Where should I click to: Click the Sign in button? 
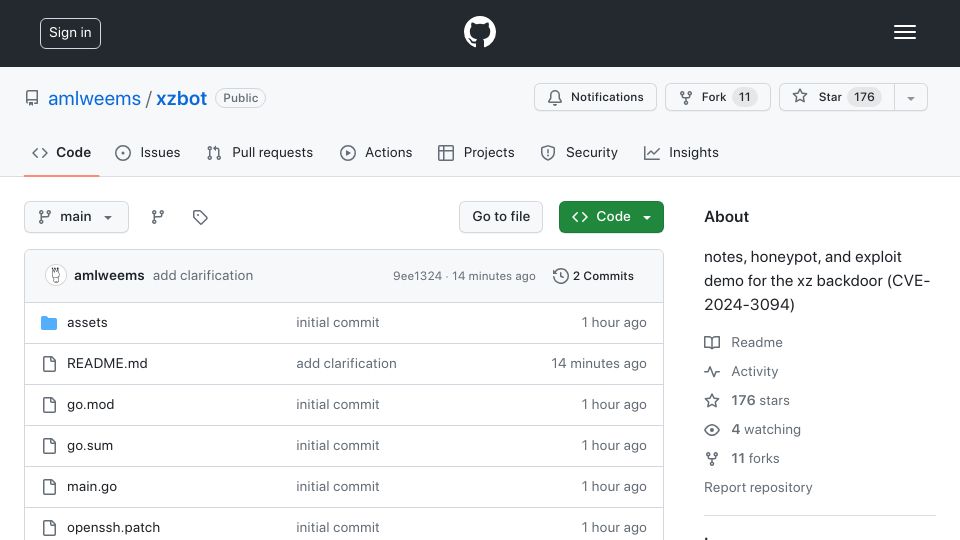pos(70,33)
